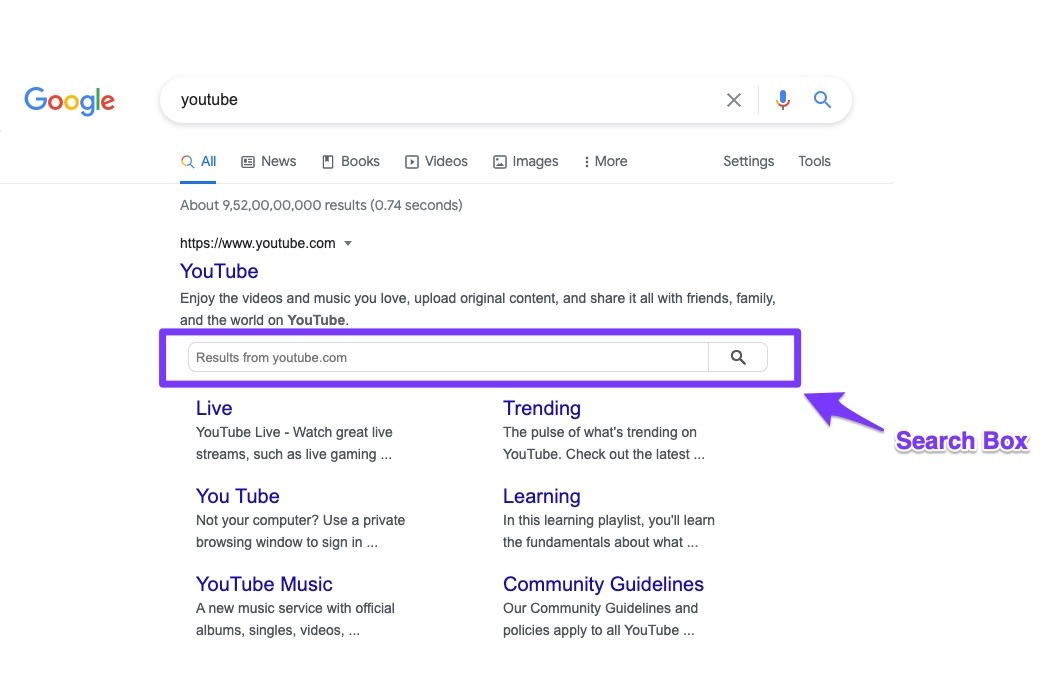Click the Tools button
The width and height of the screenshot is (1057, 686).
pos(814,161)
